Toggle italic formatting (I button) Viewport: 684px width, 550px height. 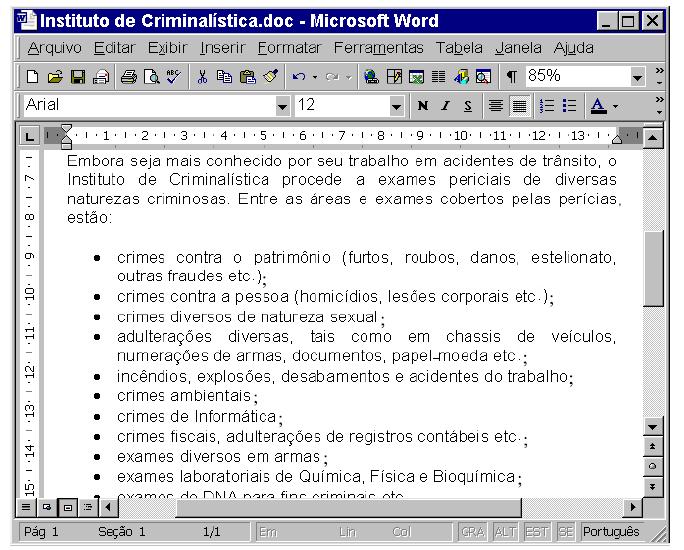point(445,106)
